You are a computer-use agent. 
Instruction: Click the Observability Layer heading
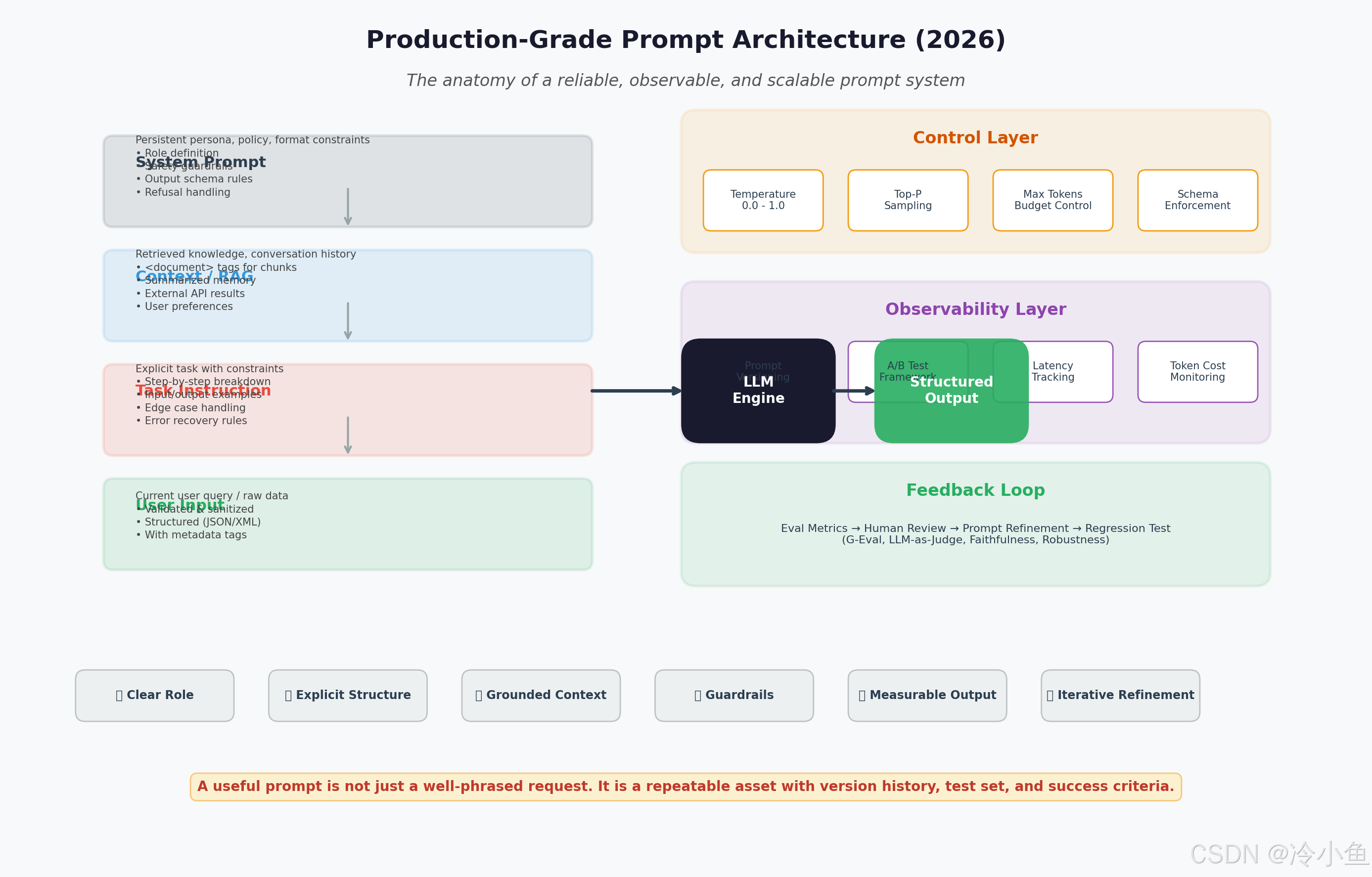pos(975,309)
